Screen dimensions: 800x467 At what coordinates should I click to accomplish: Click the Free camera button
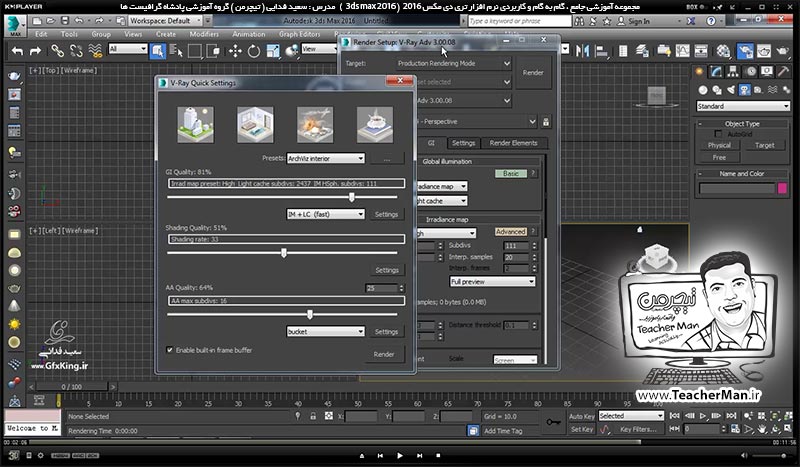point(719,158)
